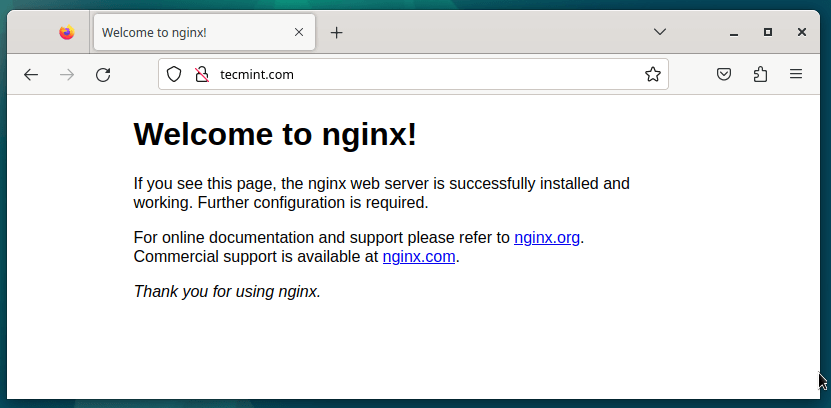Open the Pocket save icon
Image resolution: width=831 pixels, height=408 pixels.
coord(724,74)
